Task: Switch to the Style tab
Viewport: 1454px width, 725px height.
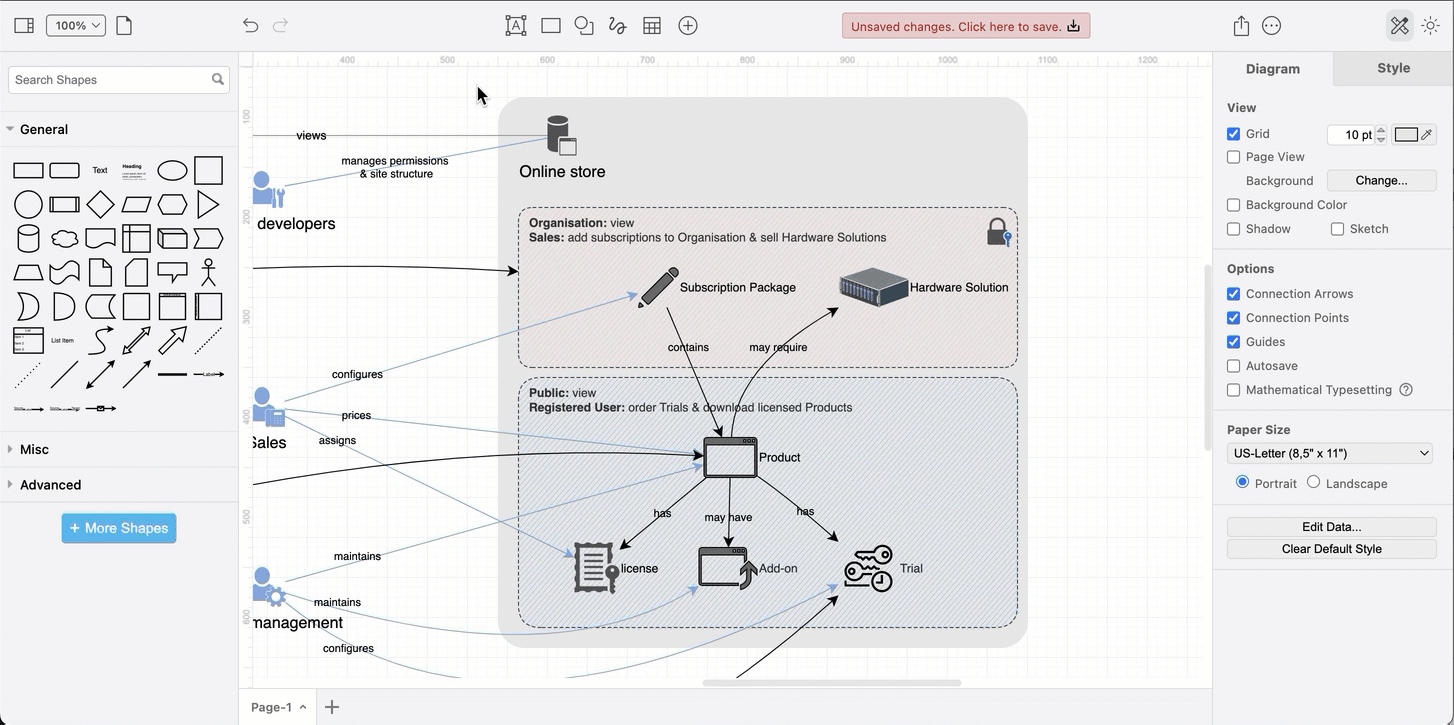Action: (1393, 68)
